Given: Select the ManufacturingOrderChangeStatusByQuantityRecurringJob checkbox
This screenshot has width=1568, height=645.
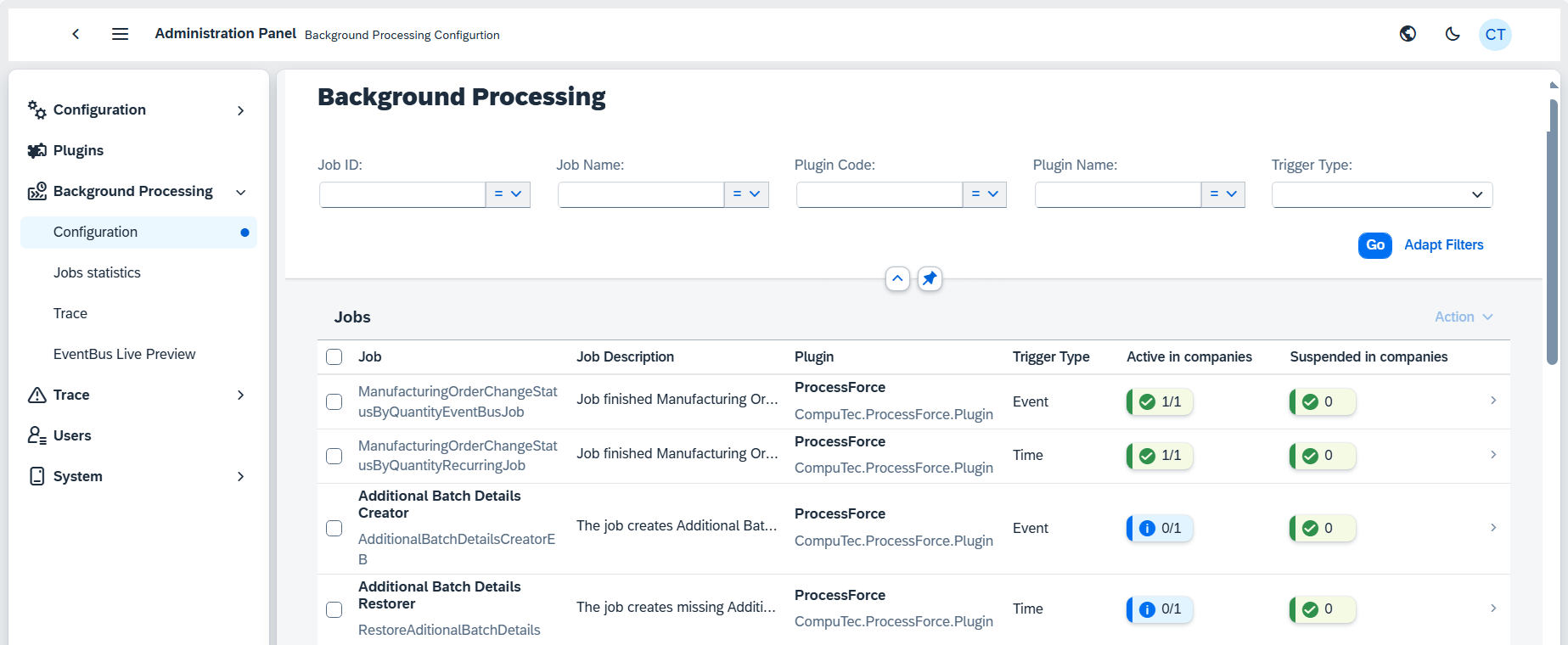Looking at the screenshot, I should [334, 456].
